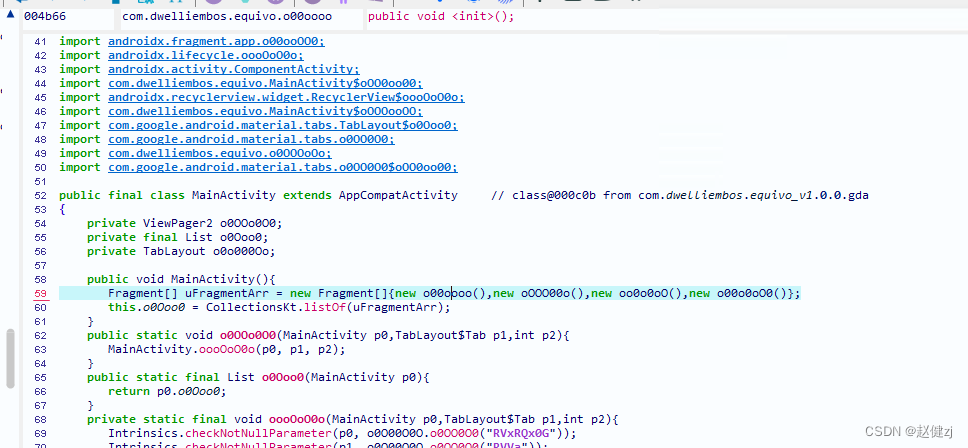Viewport: 968px width, 448px height.
Task: Click the MainActivity class name on line 52
Action: click(234, 196)
